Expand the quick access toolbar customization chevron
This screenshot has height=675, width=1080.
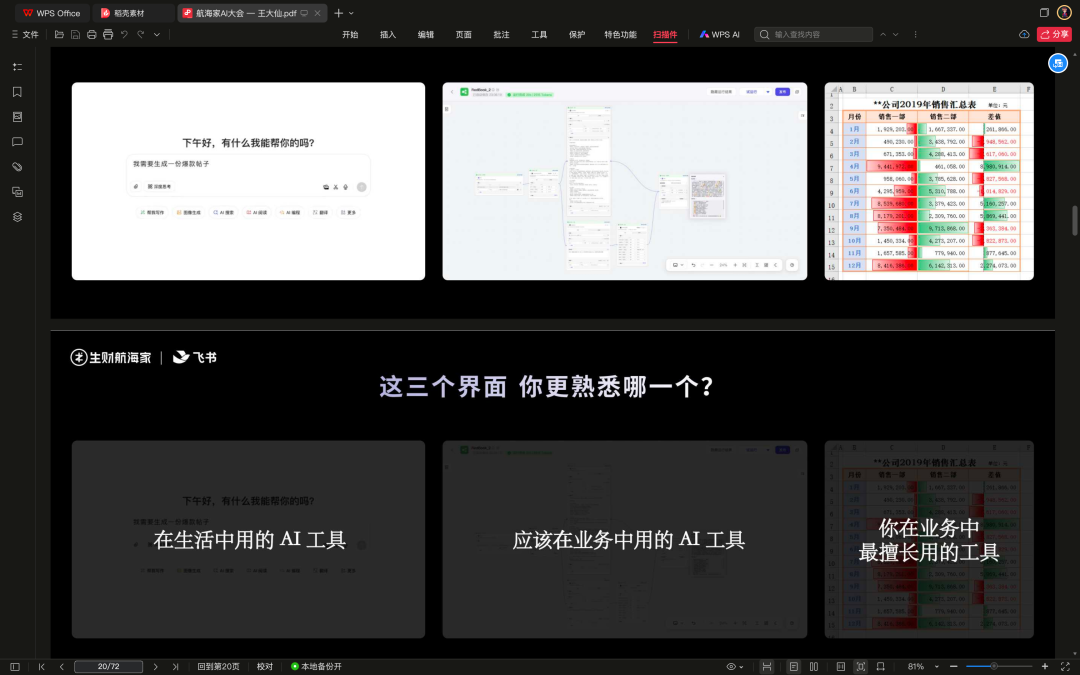(157, 34)
